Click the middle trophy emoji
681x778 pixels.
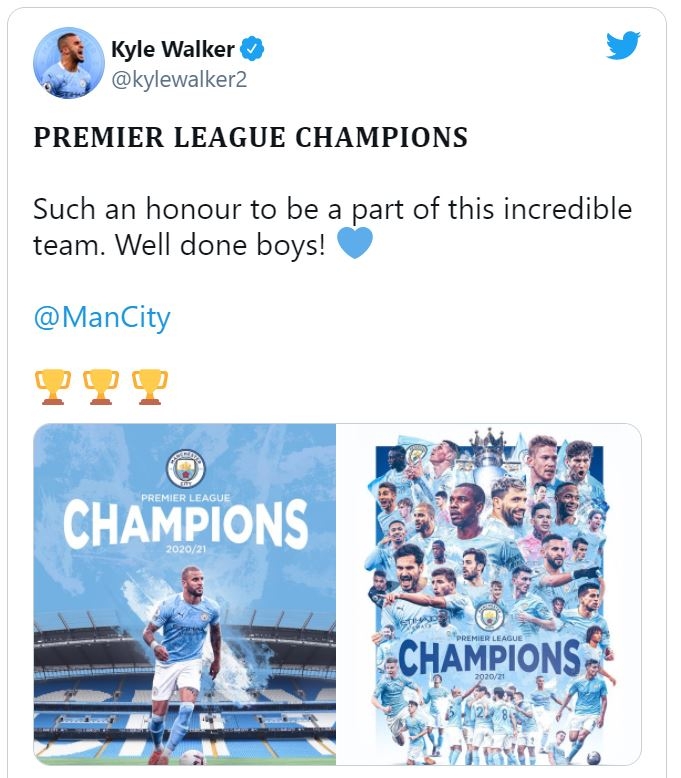click(x=101, y=384)
